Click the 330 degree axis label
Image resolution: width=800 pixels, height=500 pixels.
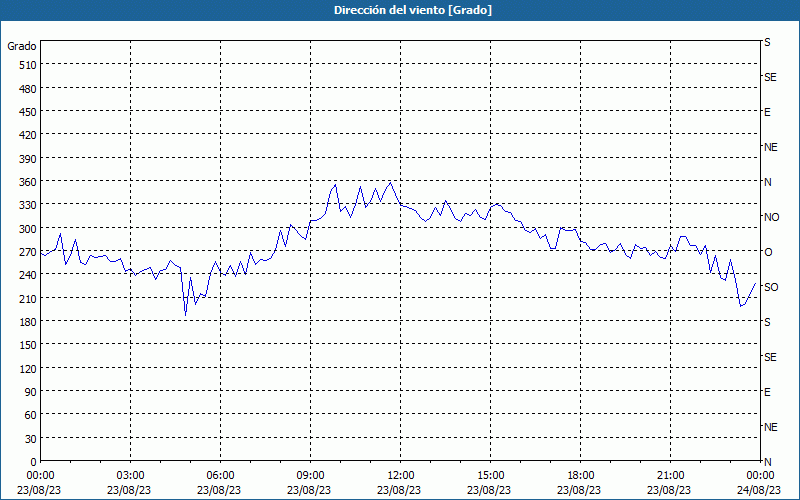pos(28,206)
